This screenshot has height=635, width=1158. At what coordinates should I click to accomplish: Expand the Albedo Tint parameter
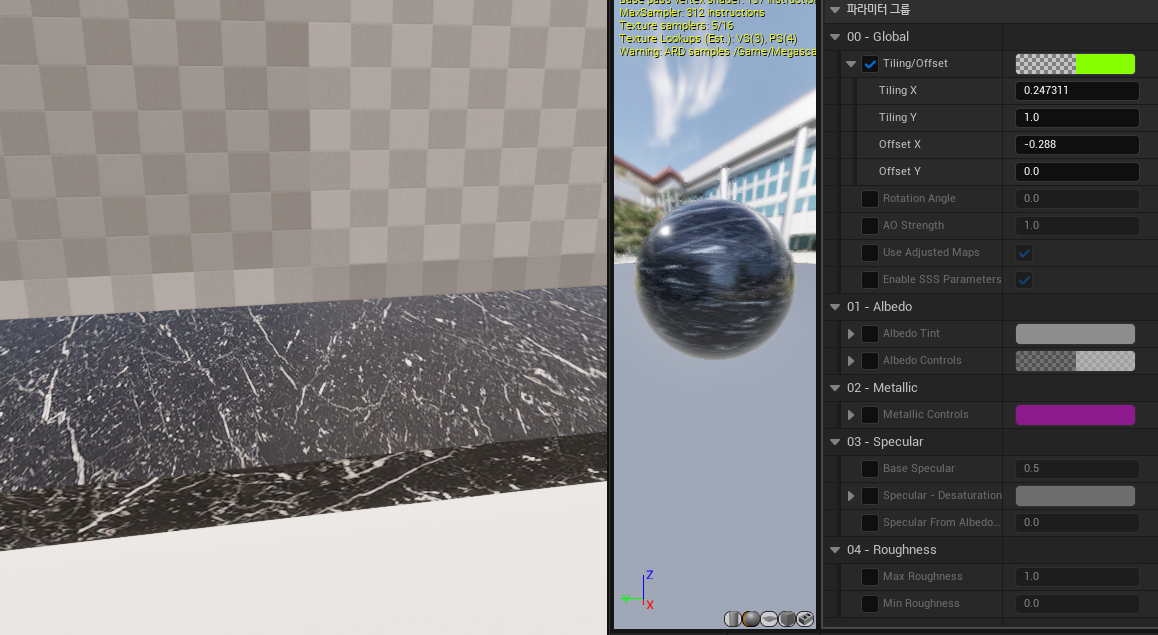(x=851, y=334)
